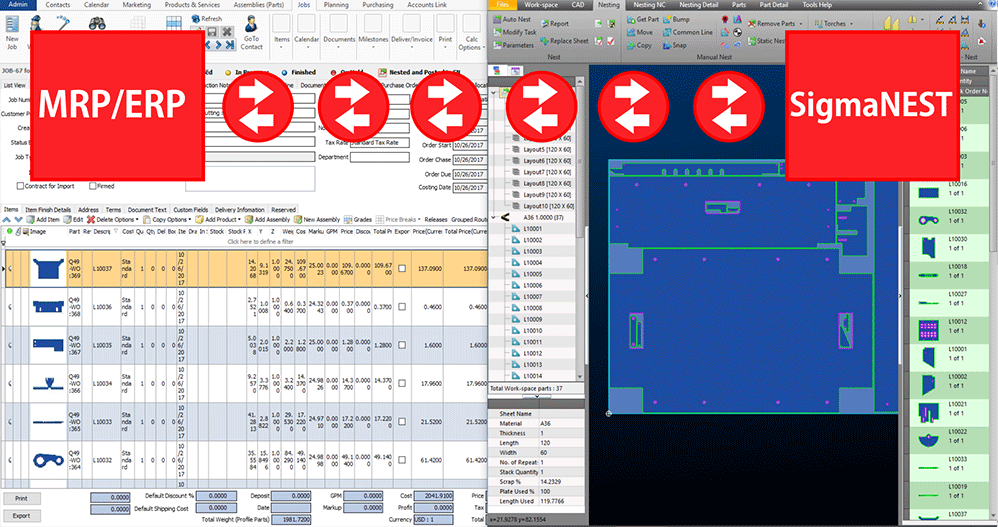
Task: Click the Snap tool
Action: coord(675,45)
